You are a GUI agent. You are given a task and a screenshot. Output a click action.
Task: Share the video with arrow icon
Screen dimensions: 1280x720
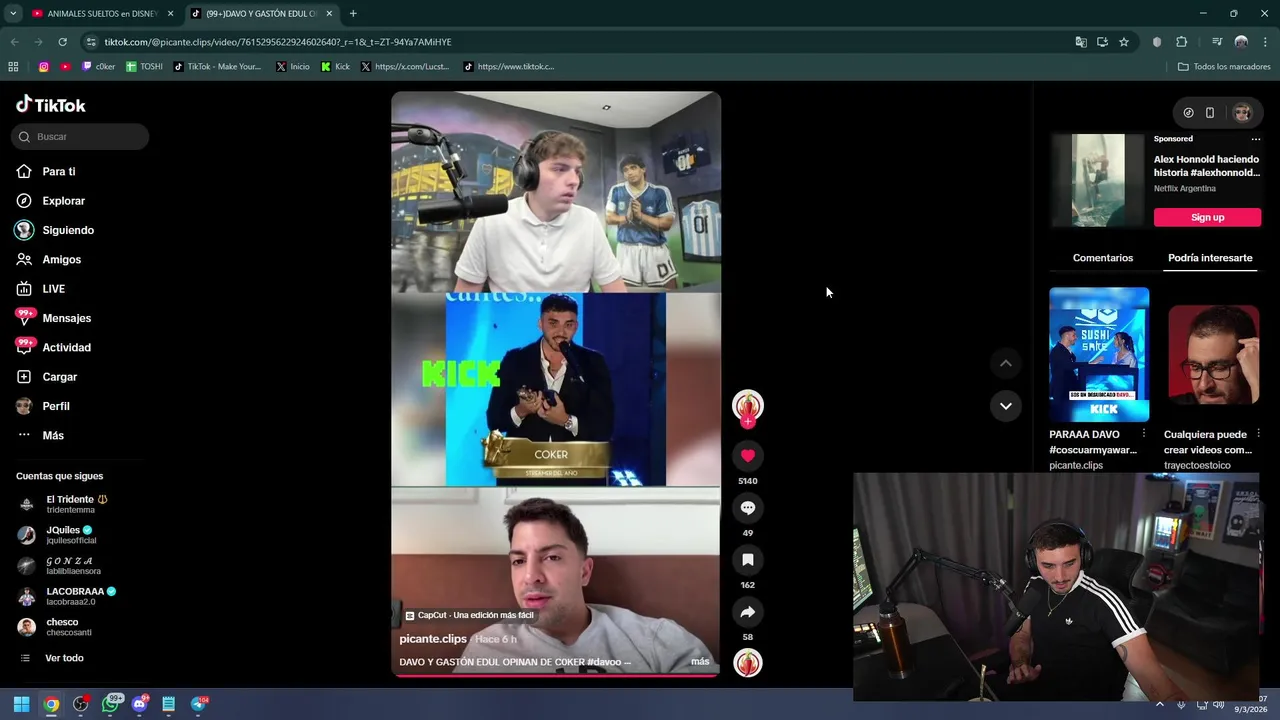(748, 612)
